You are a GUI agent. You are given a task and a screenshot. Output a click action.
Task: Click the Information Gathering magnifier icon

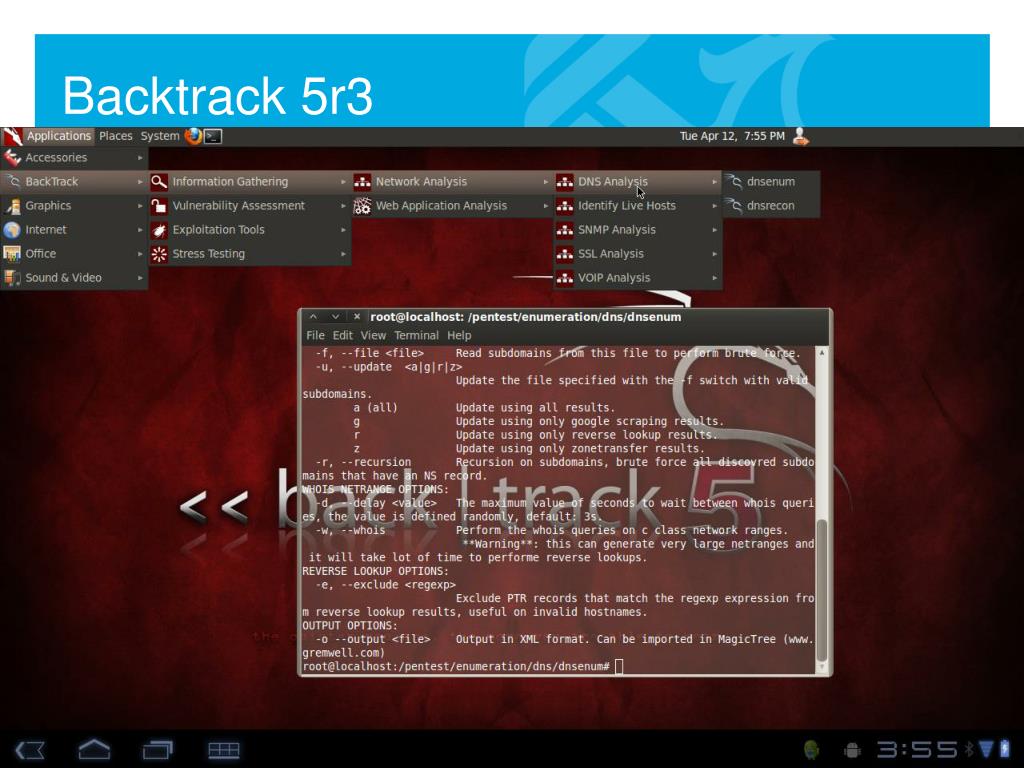pos(159,182)
